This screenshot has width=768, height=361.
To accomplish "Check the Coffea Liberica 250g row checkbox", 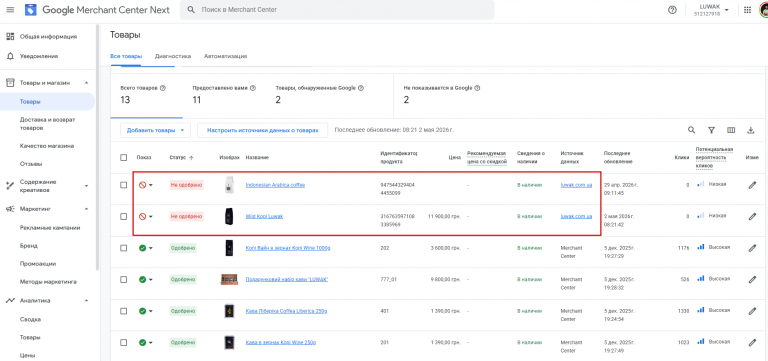I will click(x=123, y=311).
